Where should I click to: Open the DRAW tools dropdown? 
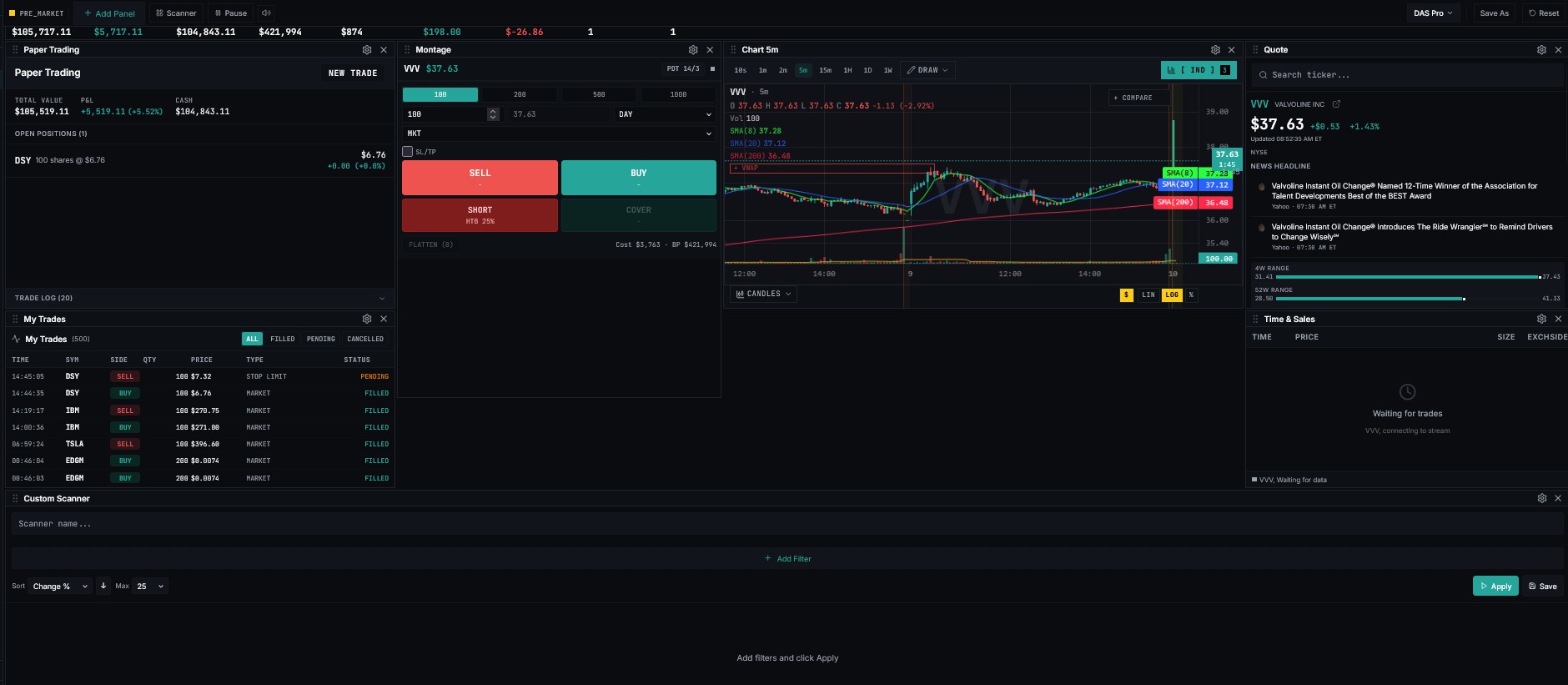click(927, 70)
